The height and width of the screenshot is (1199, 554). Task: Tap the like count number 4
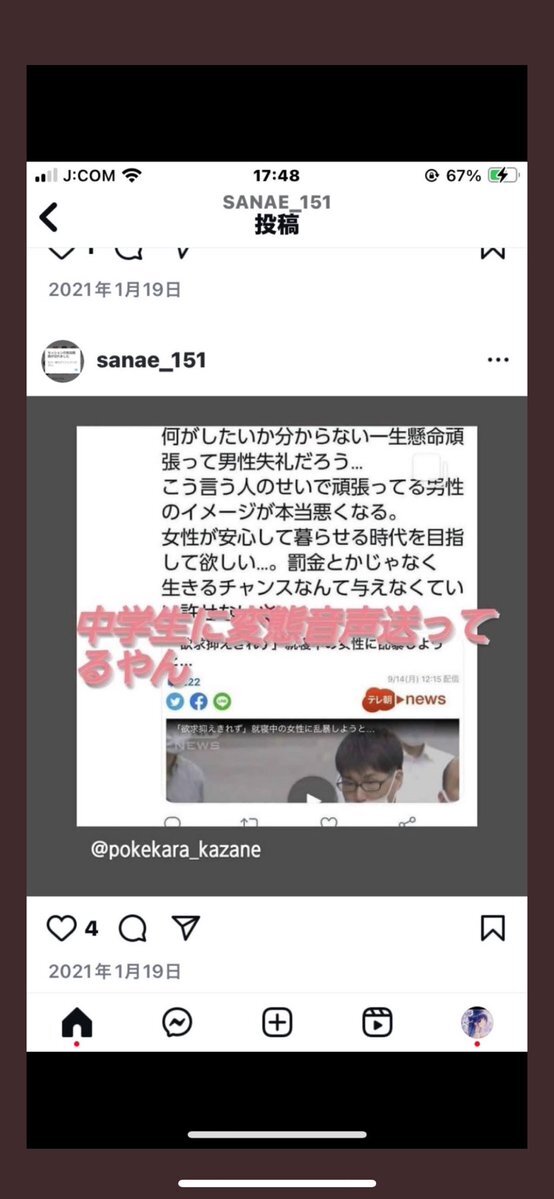91,929
